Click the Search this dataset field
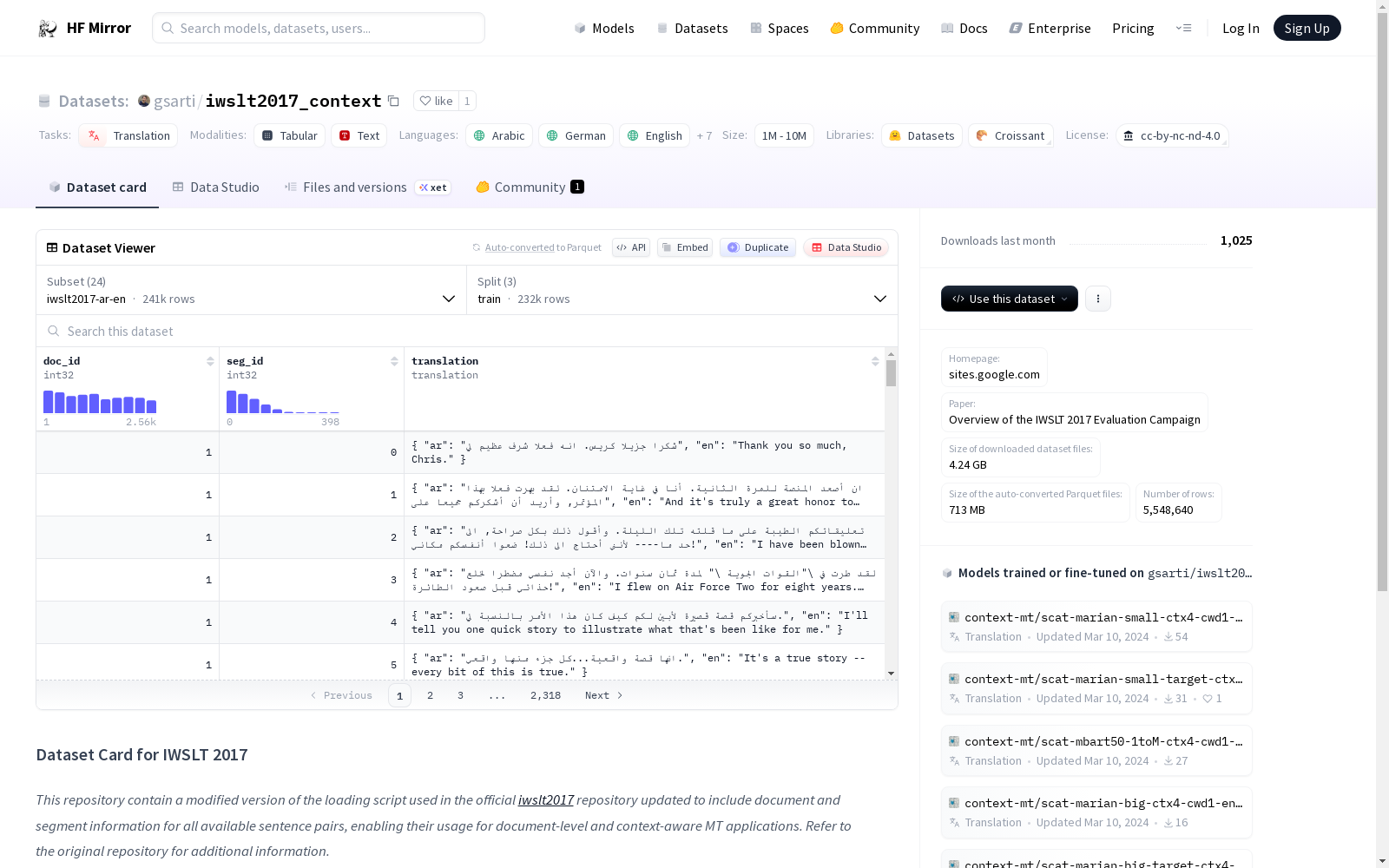Screen dimensions: 1389x868 click(x=467, y=331)
